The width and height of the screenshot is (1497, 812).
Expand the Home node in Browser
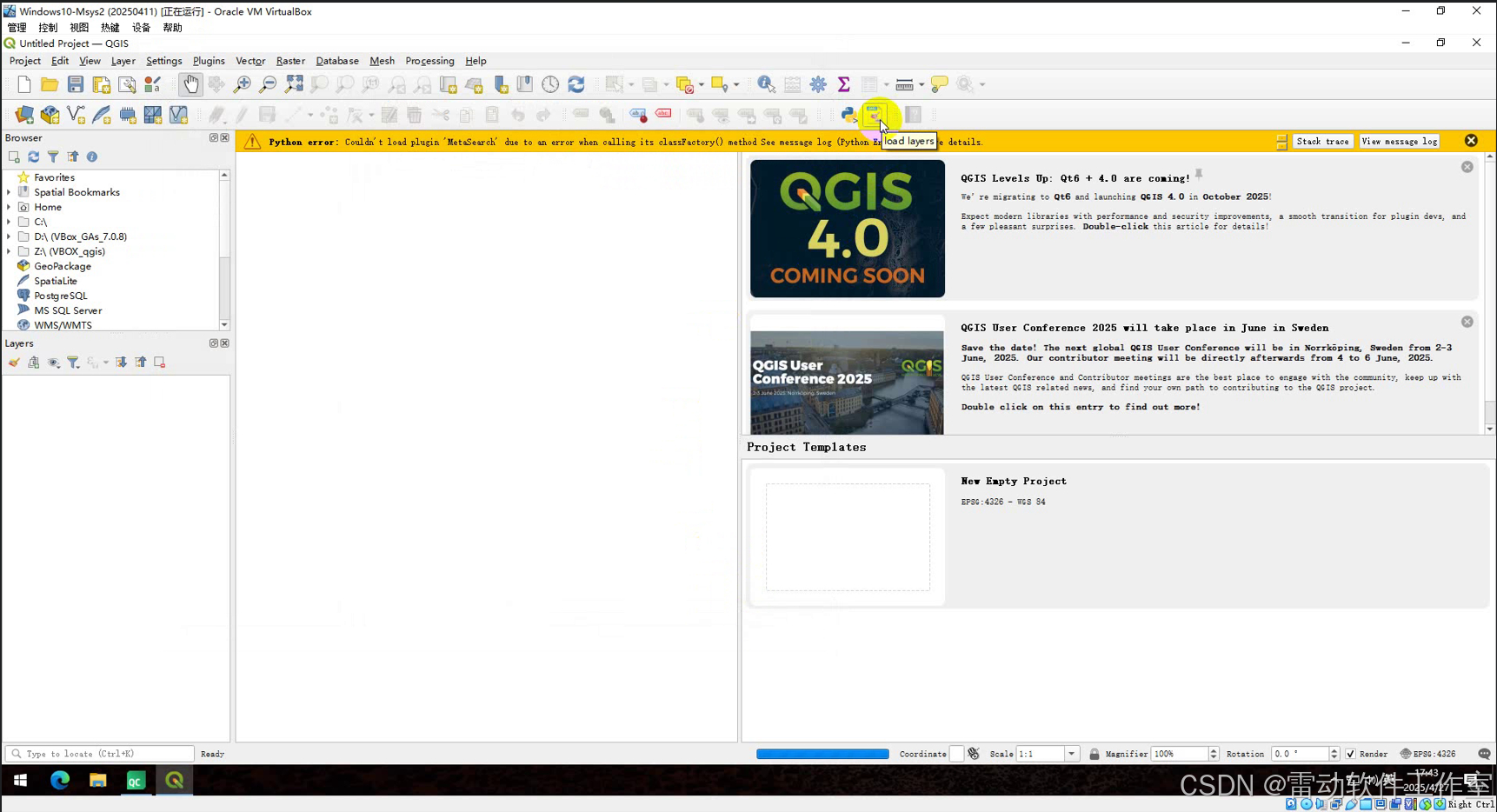click(10, 207)
